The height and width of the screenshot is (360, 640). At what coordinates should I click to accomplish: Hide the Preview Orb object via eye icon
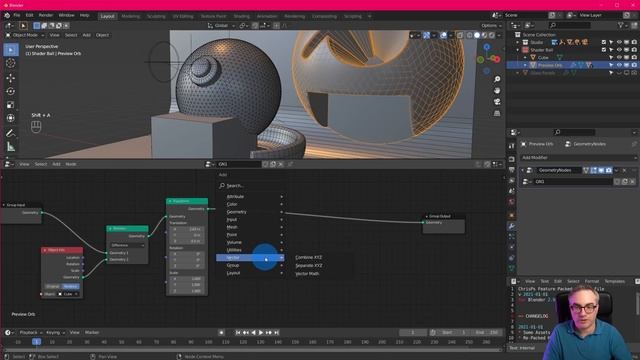619,65
